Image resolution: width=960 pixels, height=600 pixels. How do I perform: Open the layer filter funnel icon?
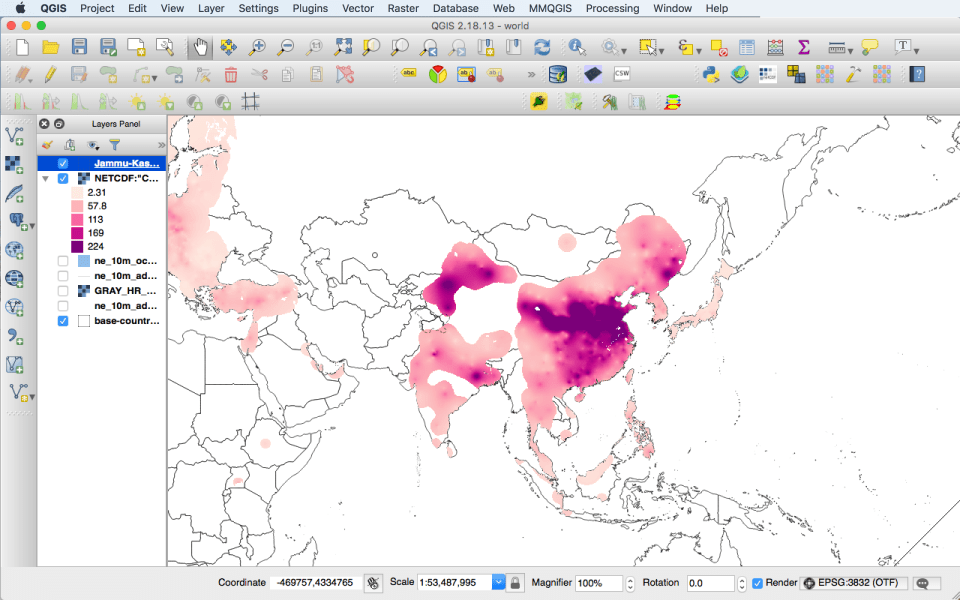pos(114,145)
